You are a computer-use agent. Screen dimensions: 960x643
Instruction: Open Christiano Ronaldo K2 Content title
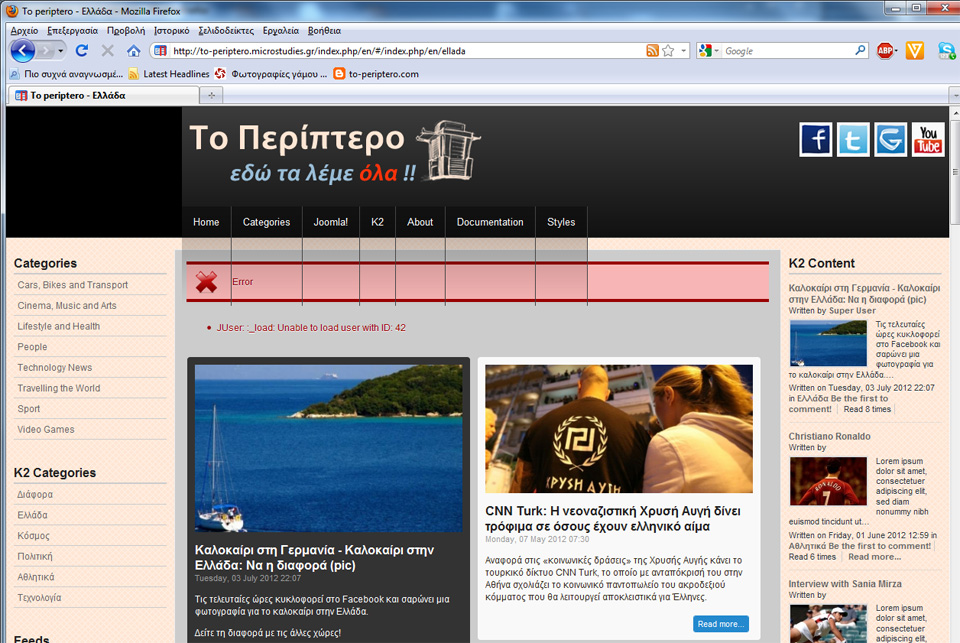click(829, 436)
